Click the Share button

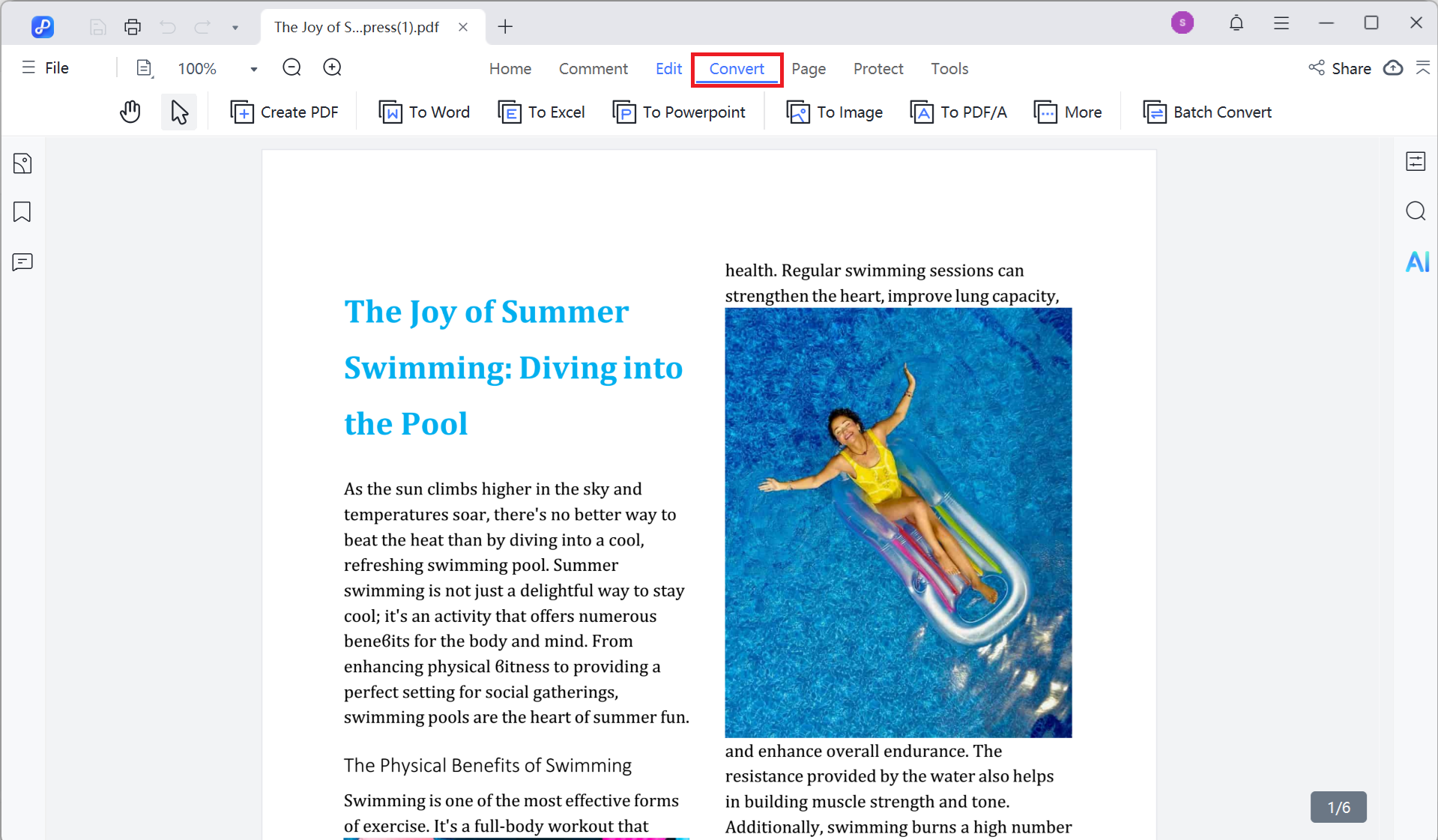pos(1340,68)
